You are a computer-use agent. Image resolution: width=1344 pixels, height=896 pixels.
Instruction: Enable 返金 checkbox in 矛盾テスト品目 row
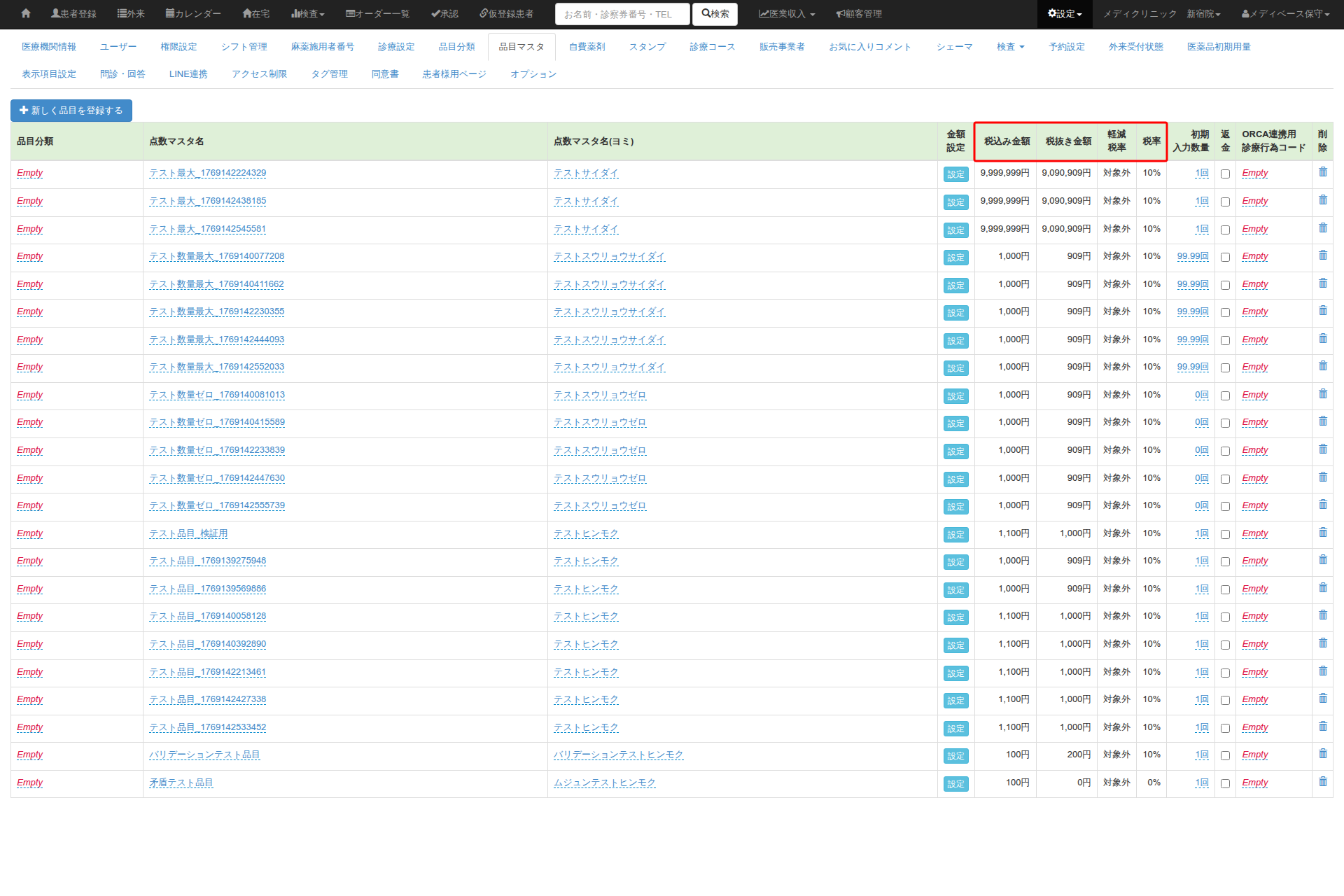point(1225,783)
